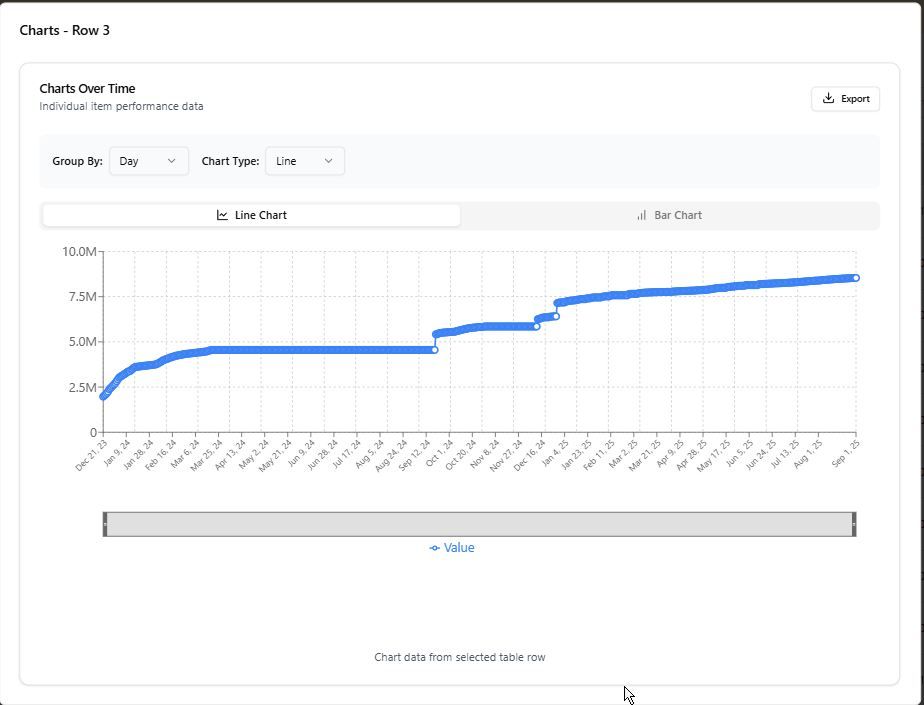This screenshot has width=924, height=705.
Task: Open the Group By dropdown
Action: pos(148,160)
